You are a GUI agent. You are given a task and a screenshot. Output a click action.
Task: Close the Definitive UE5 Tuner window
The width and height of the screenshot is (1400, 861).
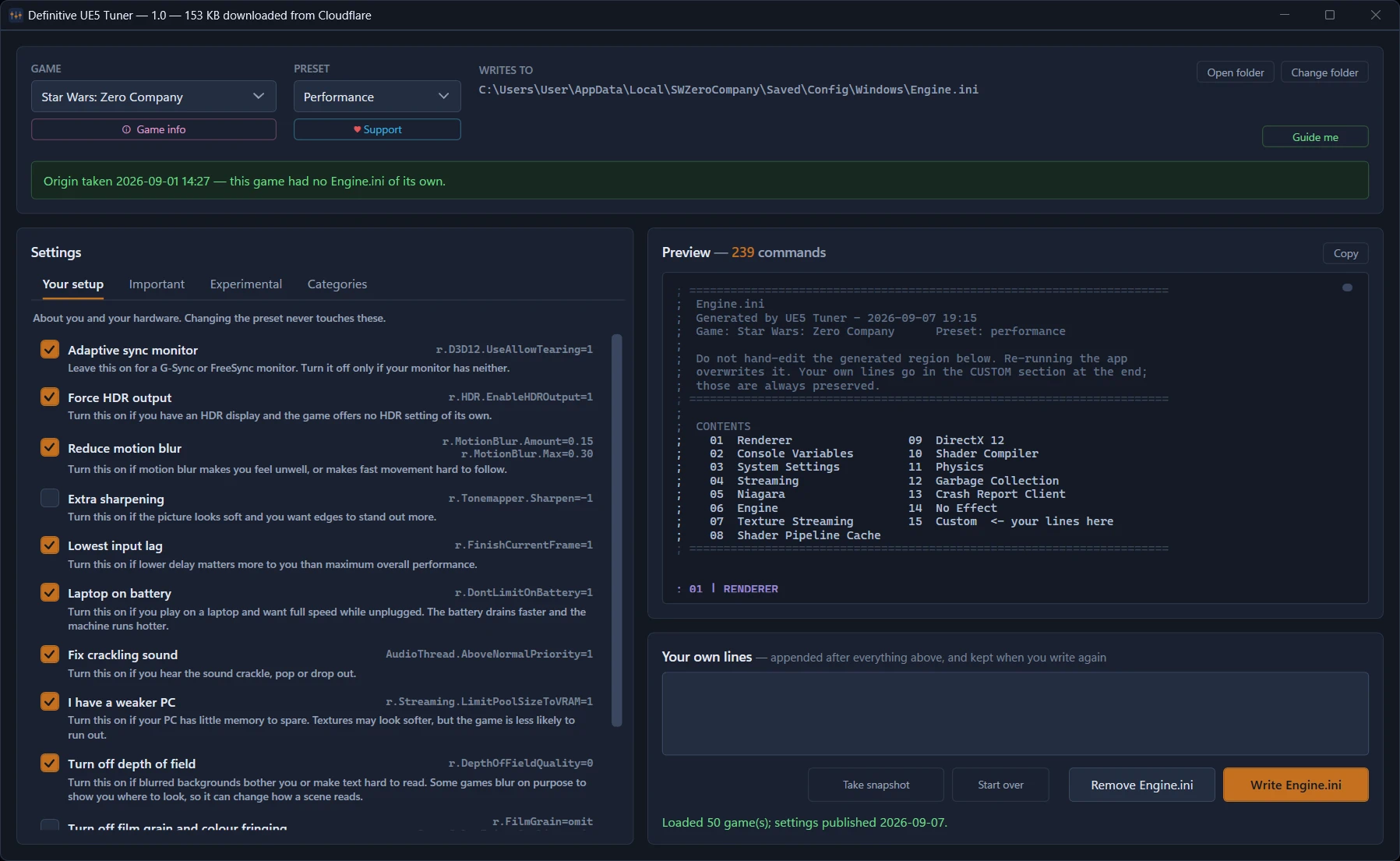click(x=1375, y=15)
